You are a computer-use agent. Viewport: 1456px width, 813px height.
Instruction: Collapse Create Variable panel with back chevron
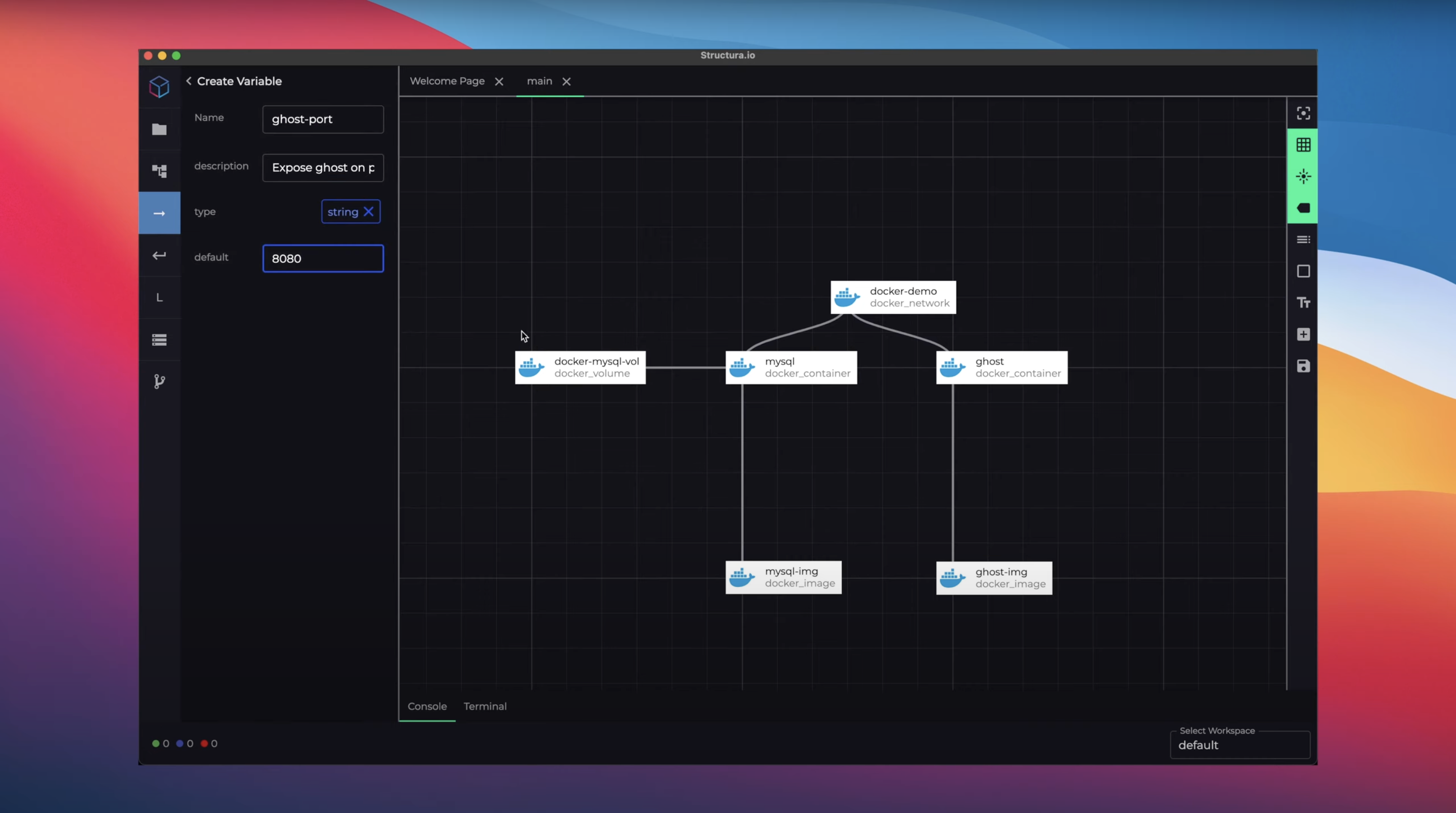coord(188,81)
